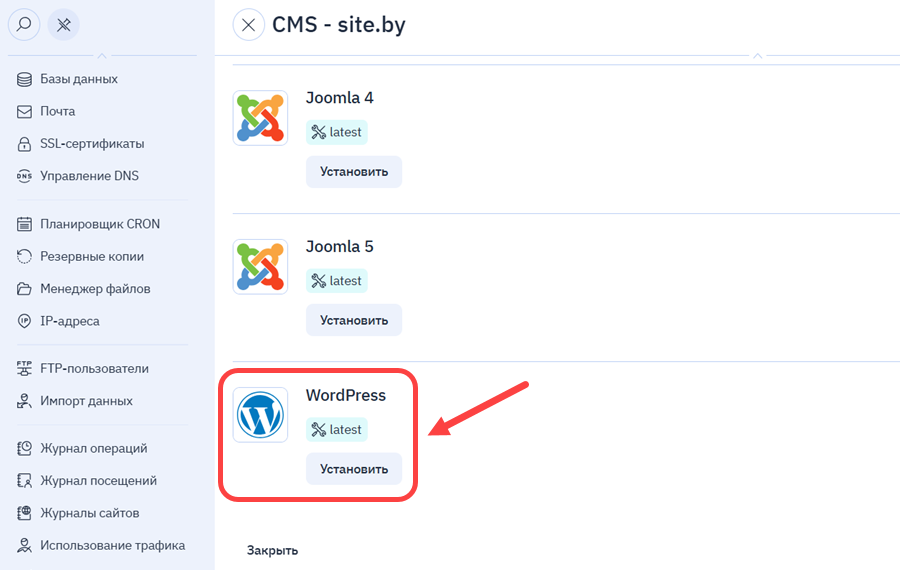Click the folder icon for Менеджер файлов
This screenshot has height=570, width=900.
(x=24, y=289)
